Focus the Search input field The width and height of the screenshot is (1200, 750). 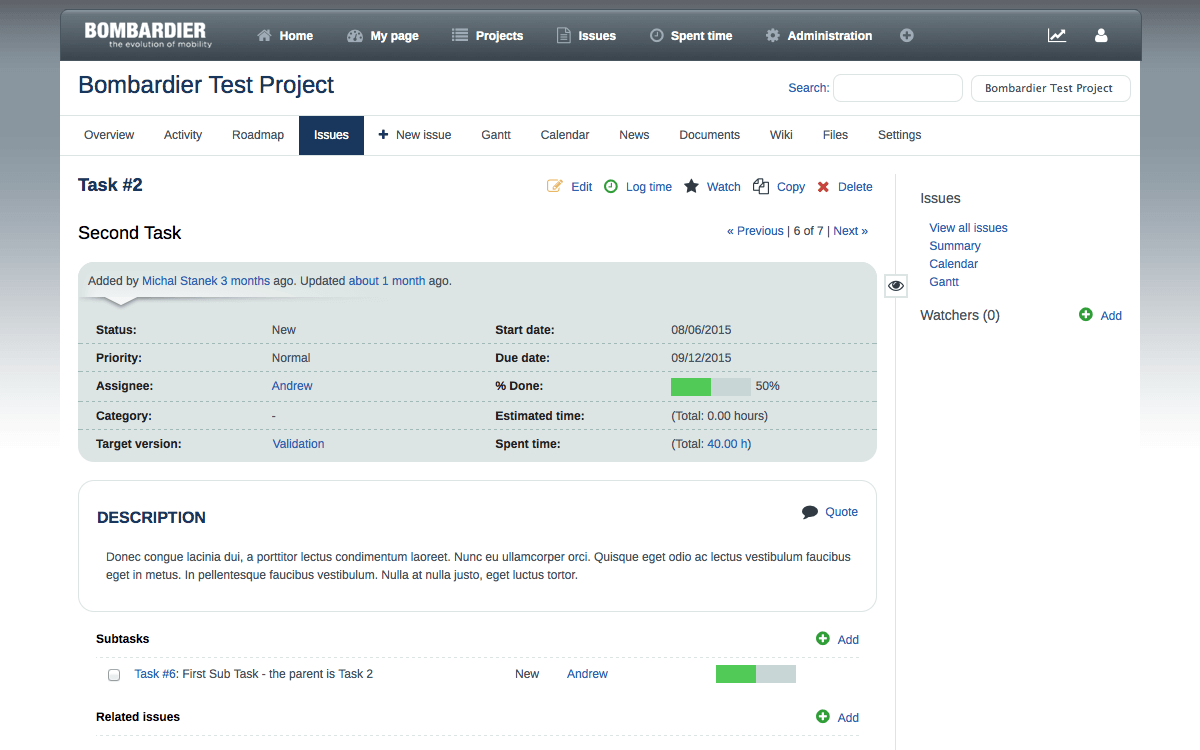898,88
